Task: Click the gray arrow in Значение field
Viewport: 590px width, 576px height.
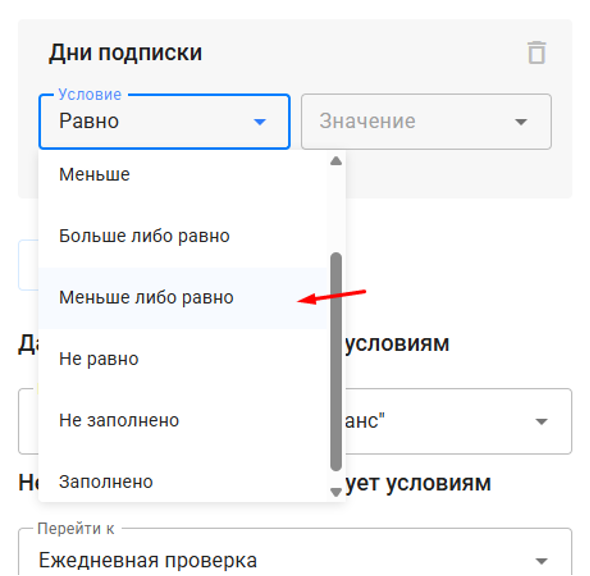Action: click(521, 122)
